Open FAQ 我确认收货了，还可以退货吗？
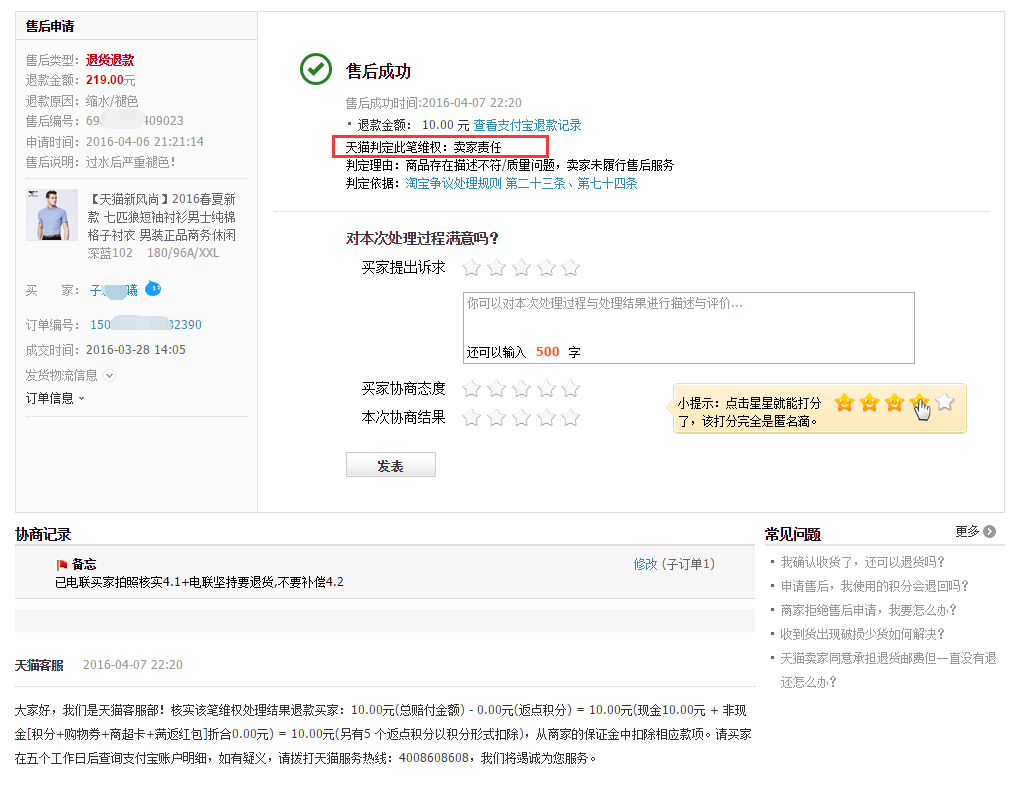 [x=863, y=562]
